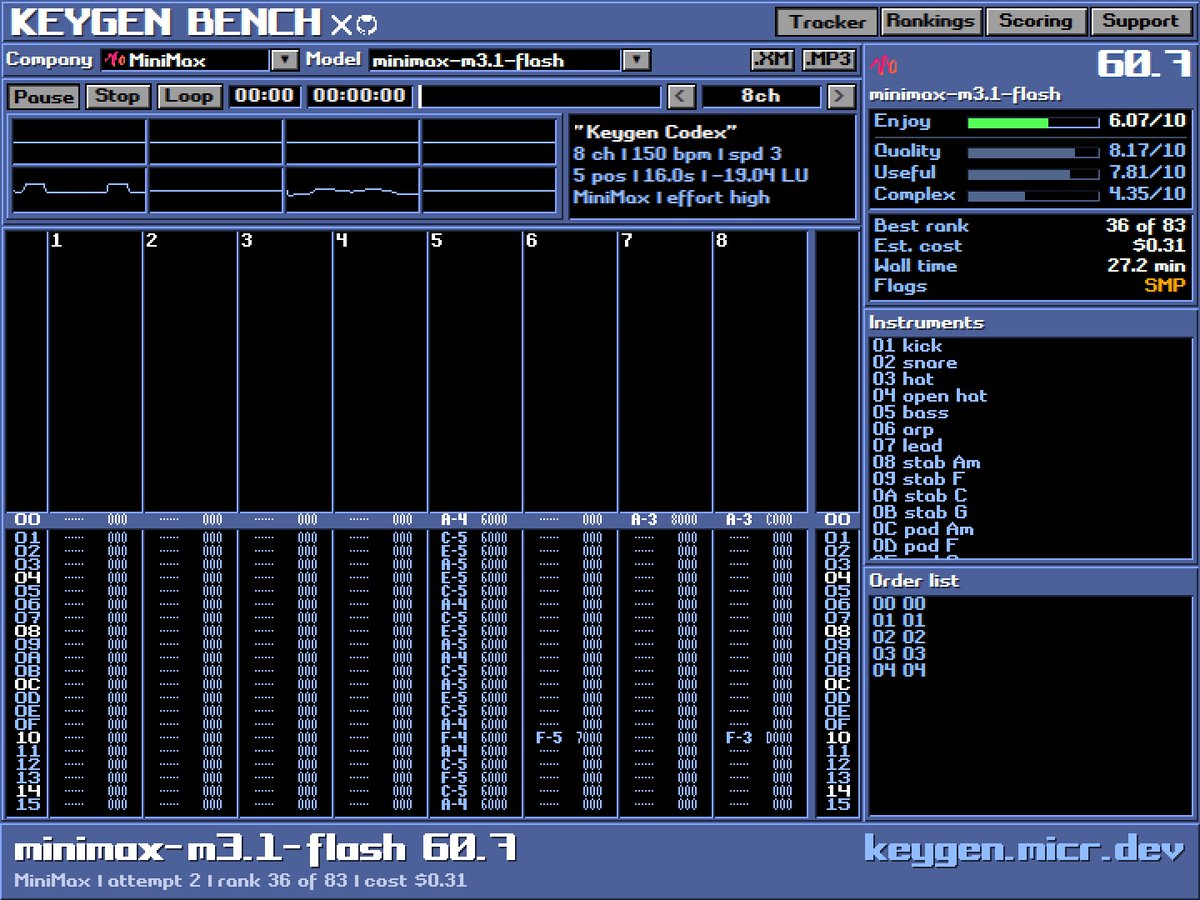Toggle Loop playback
1200x900 pixels.
click(x=189, y=96)
